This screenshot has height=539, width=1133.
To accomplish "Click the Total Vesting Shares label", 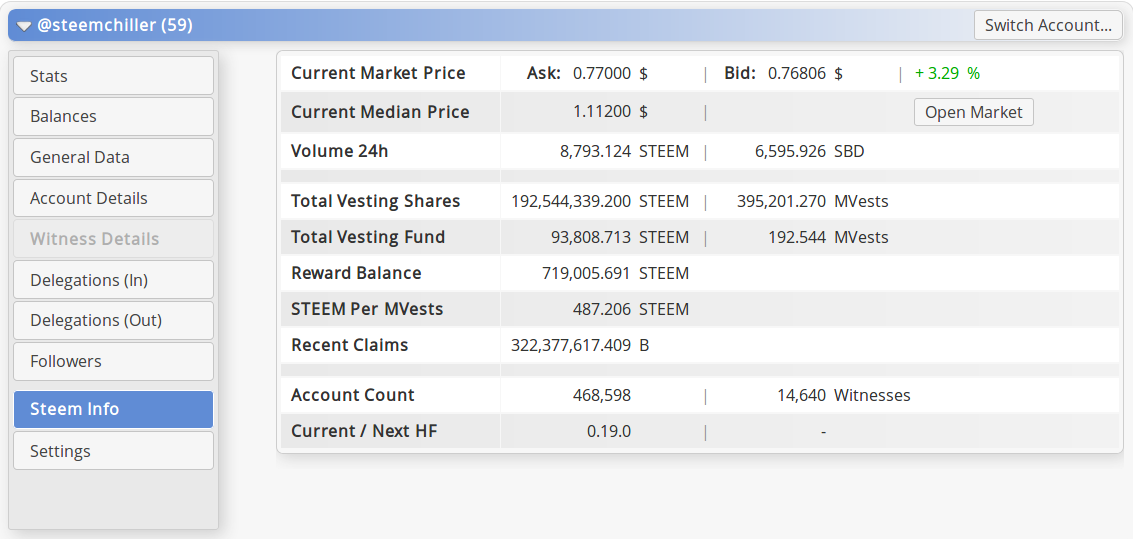I will click(x=375, y=201).
